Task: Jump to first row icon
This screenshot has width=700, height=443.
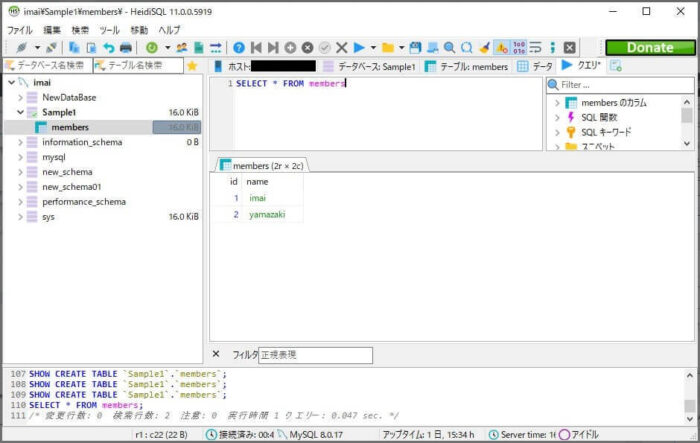Action: (x=256, y=48)
